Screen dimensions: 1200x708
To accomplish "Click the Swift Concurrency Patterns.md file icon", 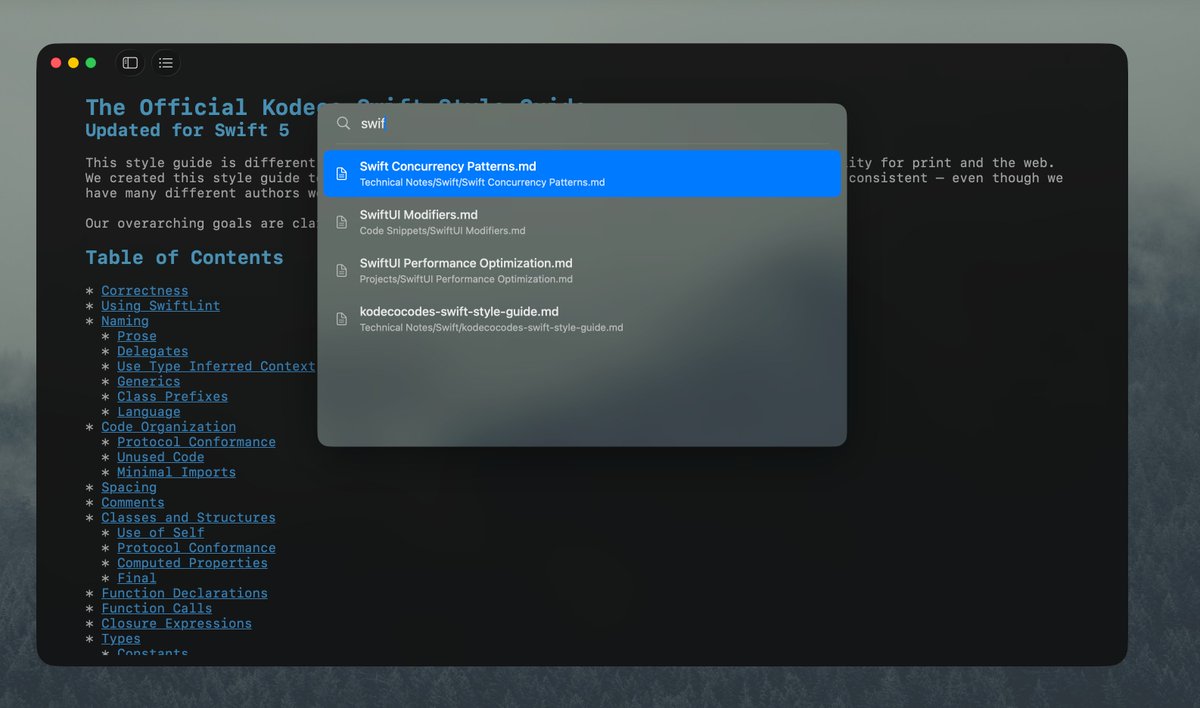I will [x=342, y=174].
